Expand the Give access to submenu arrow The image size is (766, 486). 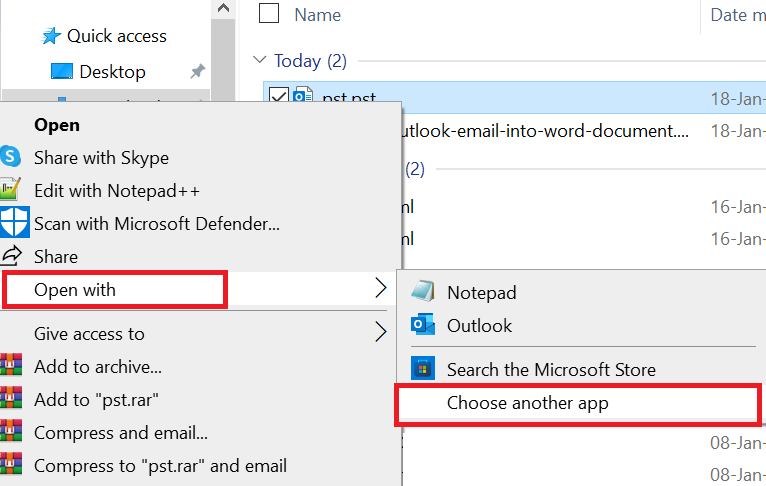(381, 332)
